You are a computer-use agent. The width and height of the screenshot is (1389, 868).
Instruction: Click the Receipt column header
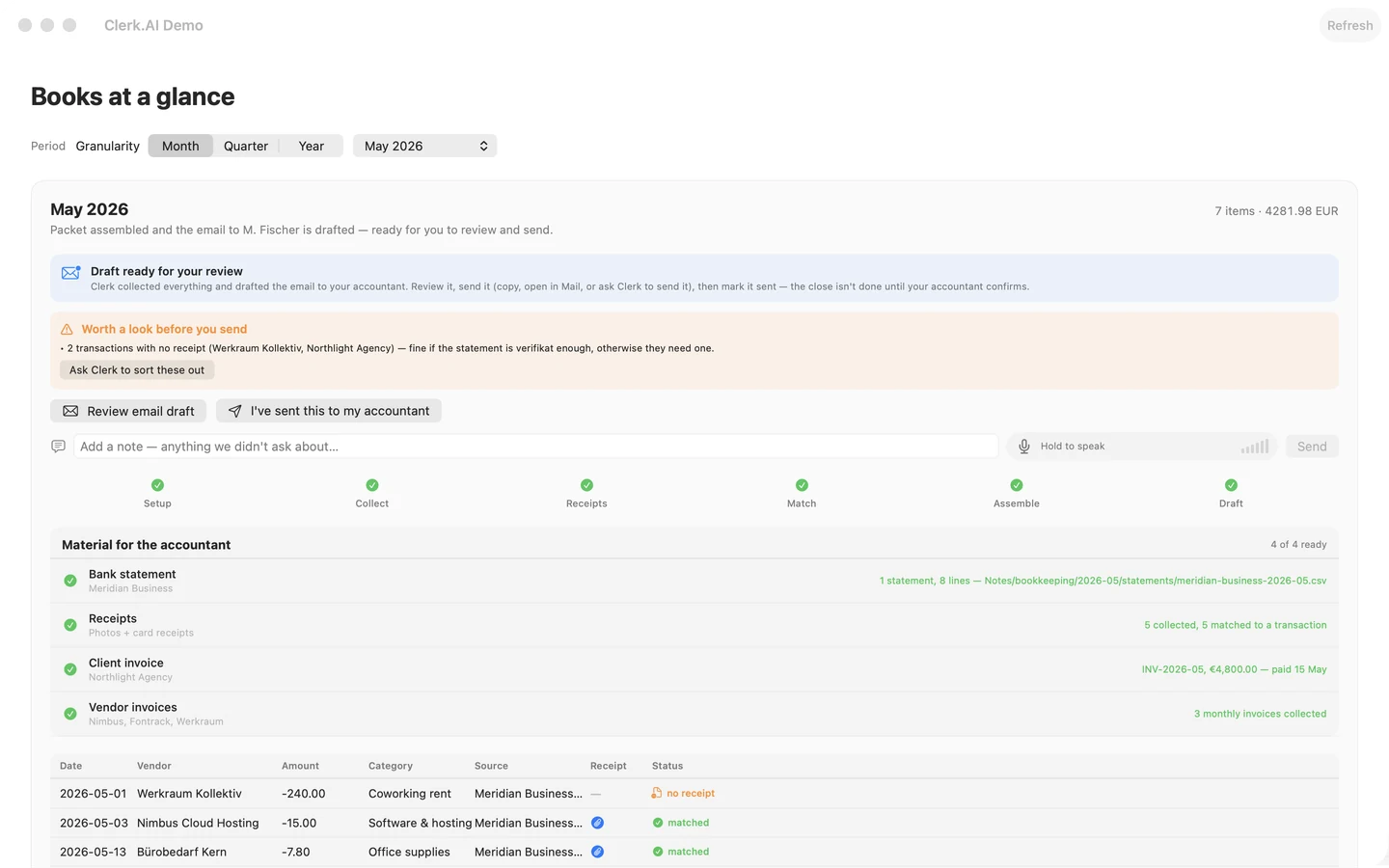pos(608,766)
